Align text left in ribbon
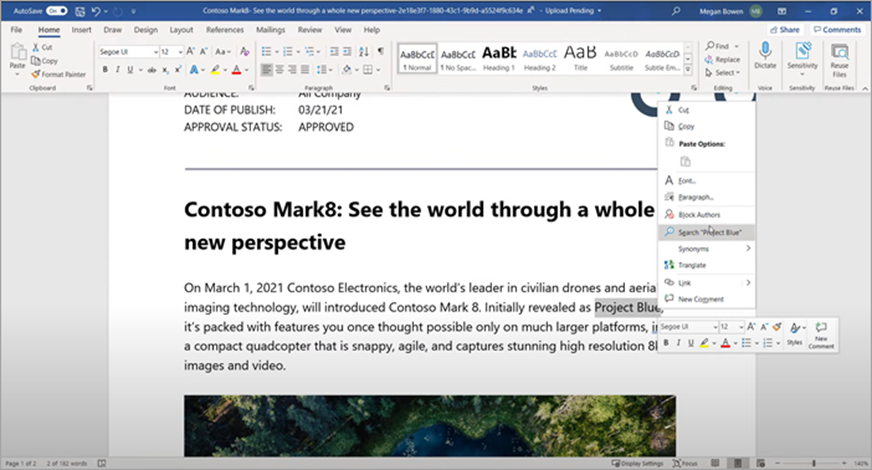 coord(267,70)
